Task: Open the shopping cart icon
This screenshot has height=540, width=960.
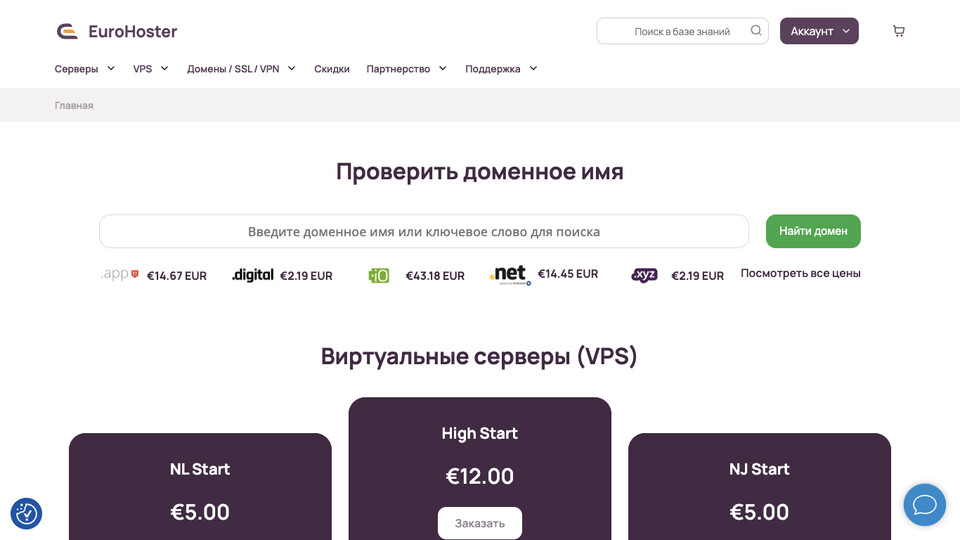Action: (x=898, y=31)
